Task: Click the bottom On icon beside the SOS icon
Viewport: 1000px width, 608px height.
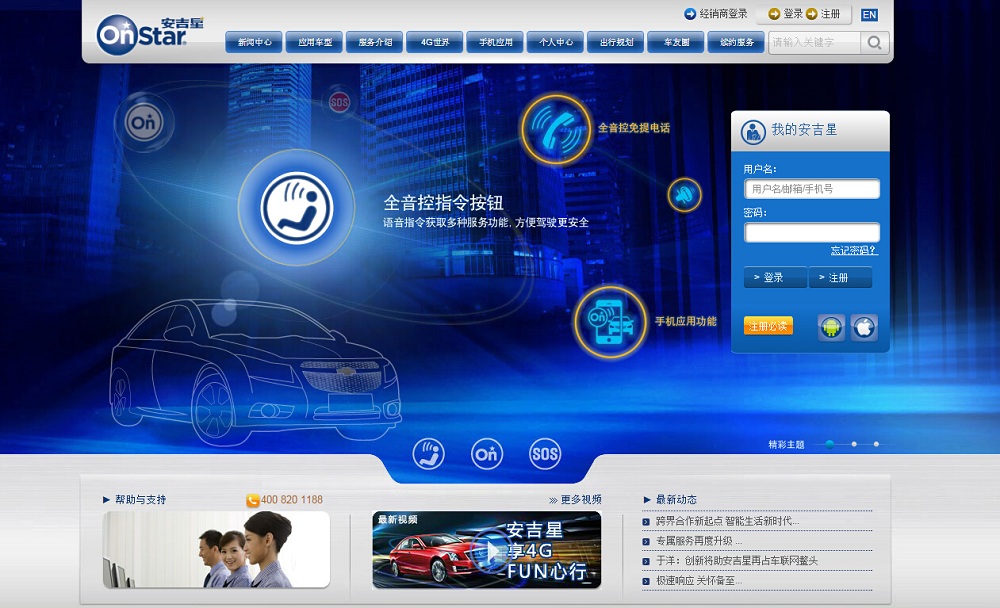Action: 487,454
